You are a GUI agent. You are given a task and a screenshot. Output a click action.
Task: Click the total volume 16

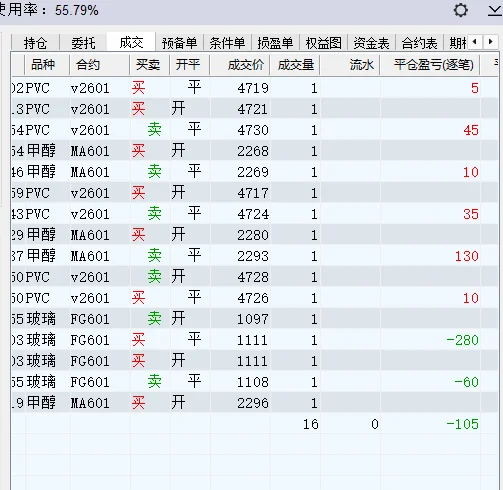point(311,424)
